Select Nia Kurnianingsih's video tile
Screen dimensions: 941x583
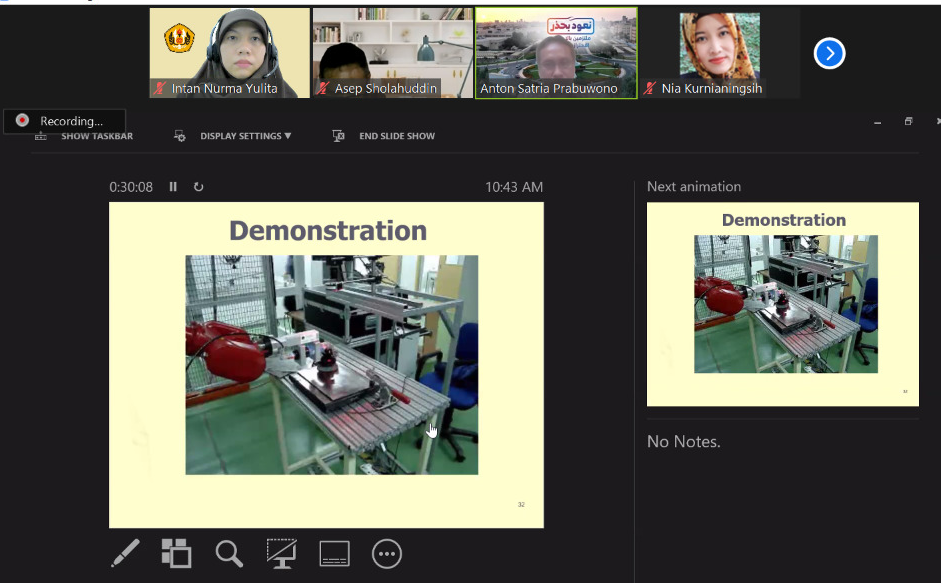718,52
